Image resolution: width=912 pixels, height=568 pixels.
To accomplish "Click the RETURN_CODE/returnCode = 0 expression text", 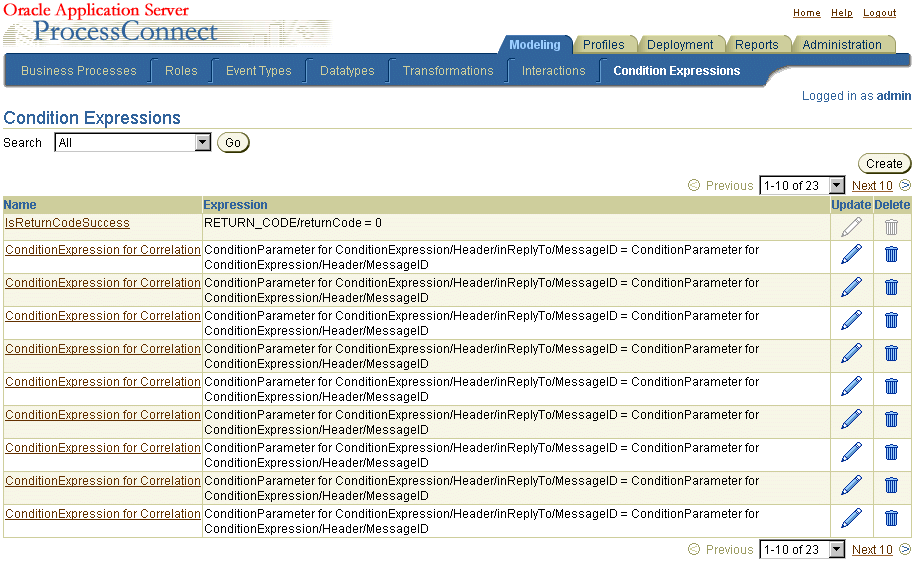I will (293, 223).
